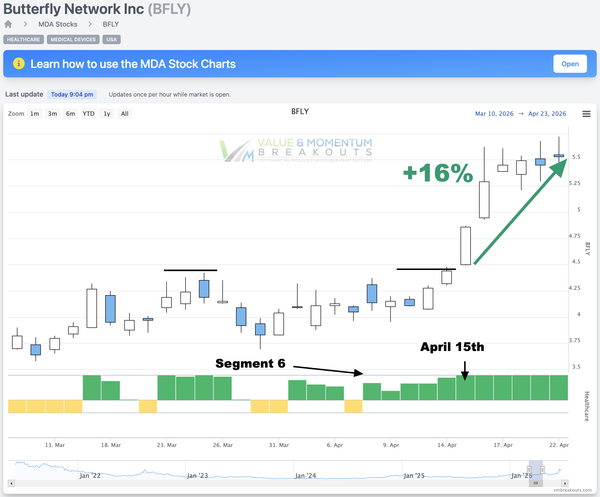
Task: Open the chart hamburger menu
Action: 586,114
